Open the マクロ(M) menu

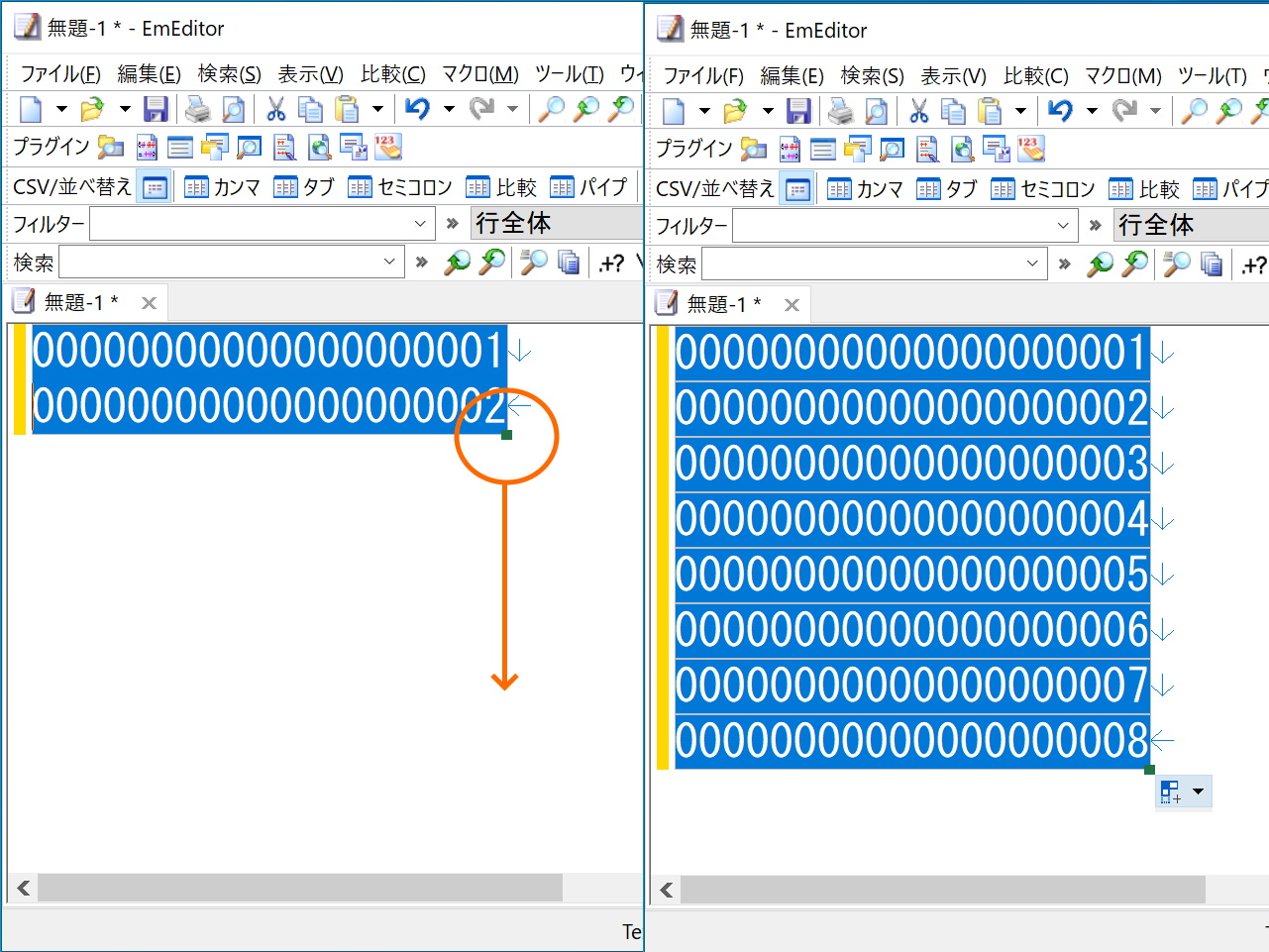pos(479,73)
